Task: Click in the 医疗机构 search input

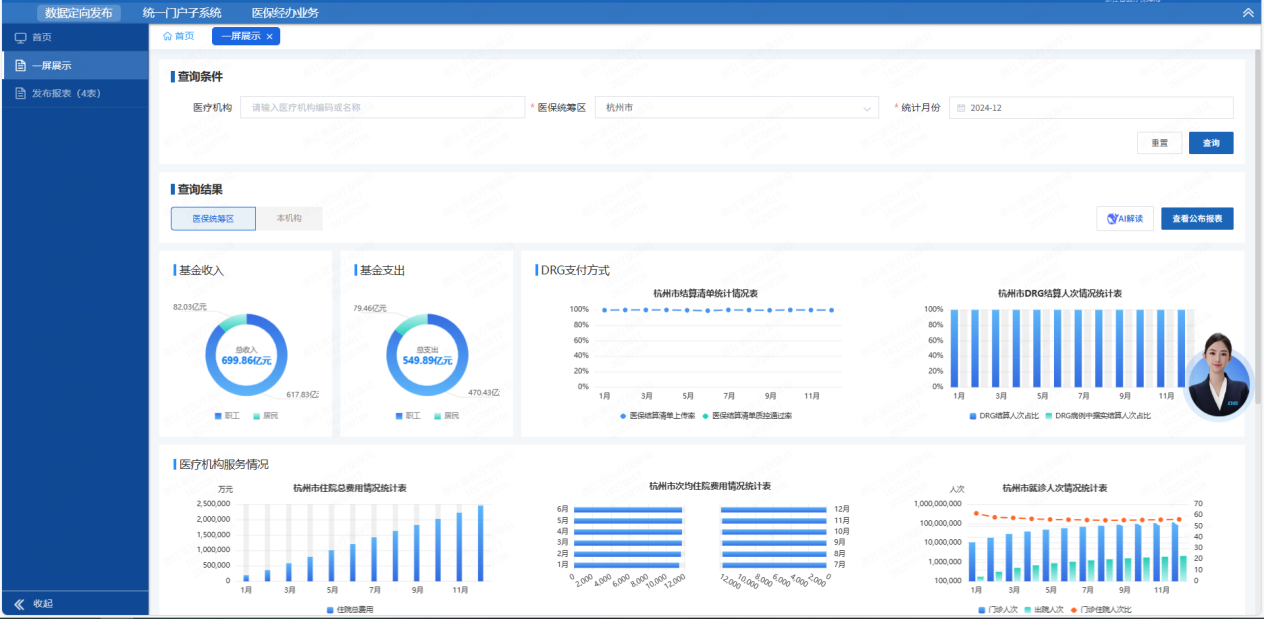Action: pyautogui.click(x=382, y=108)
